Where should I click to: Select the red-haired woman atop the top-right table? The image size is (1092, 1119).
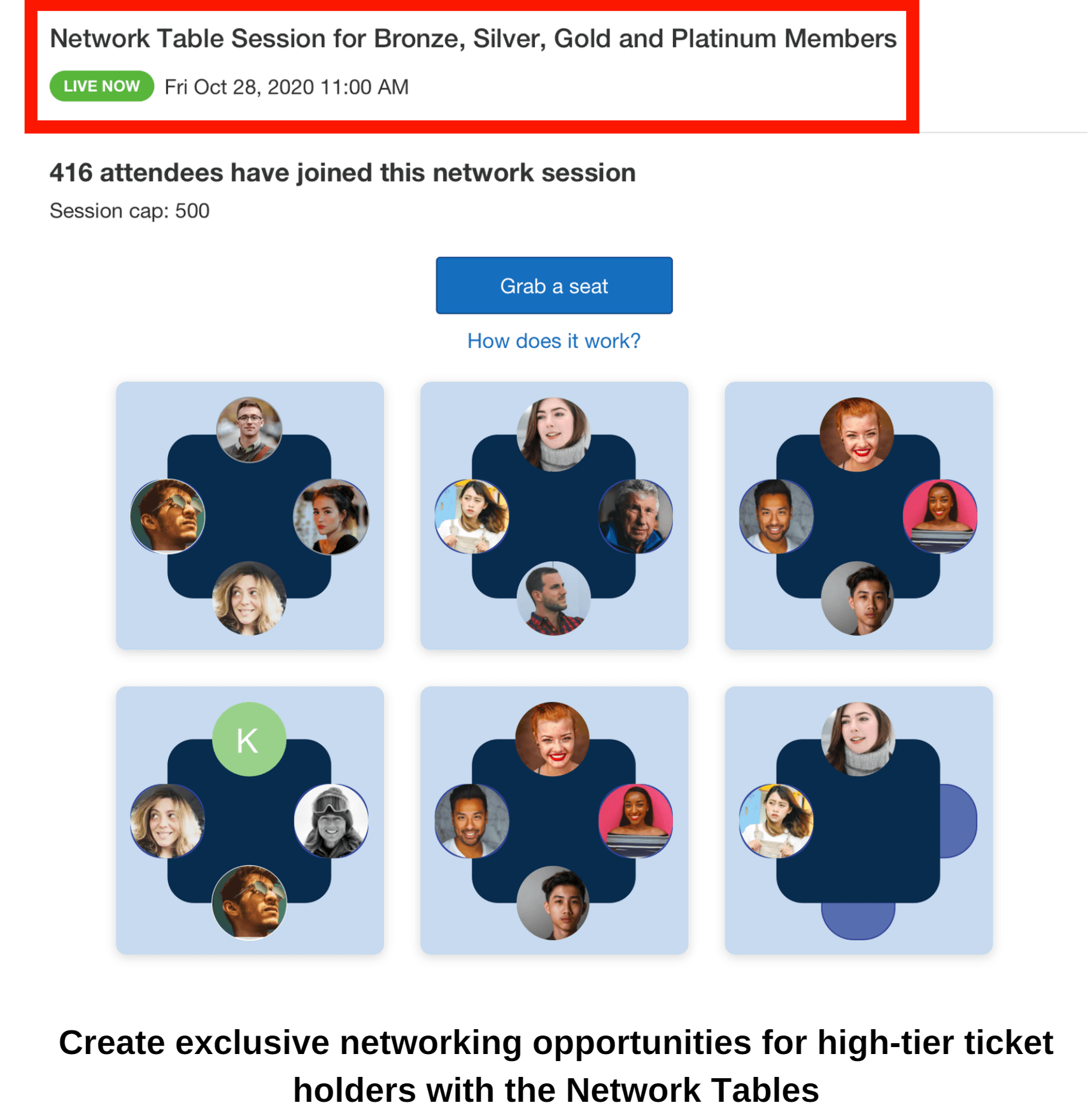coord(856,434)
